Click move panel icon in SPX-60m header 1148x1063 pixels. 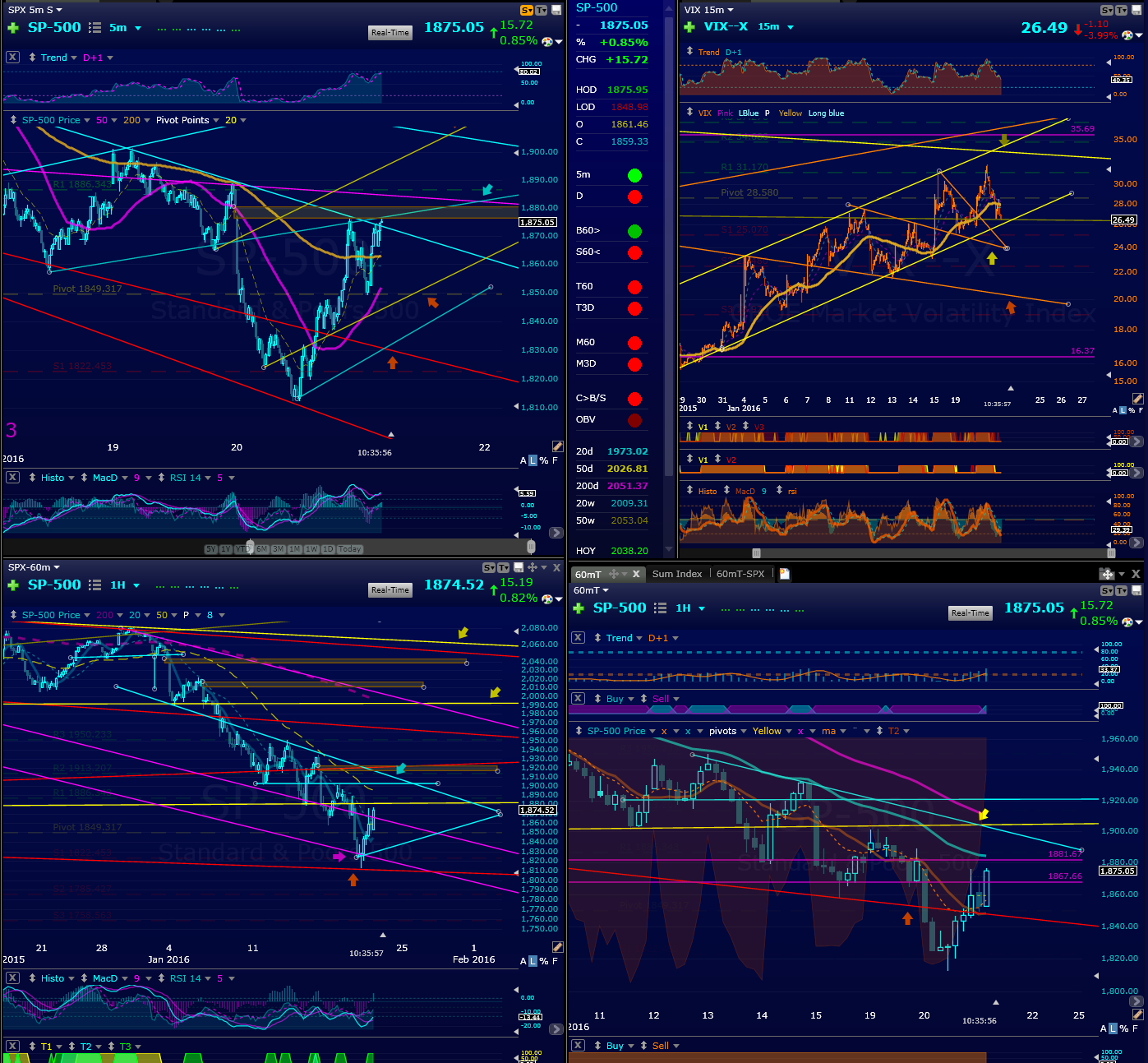(x=533, y=567)
